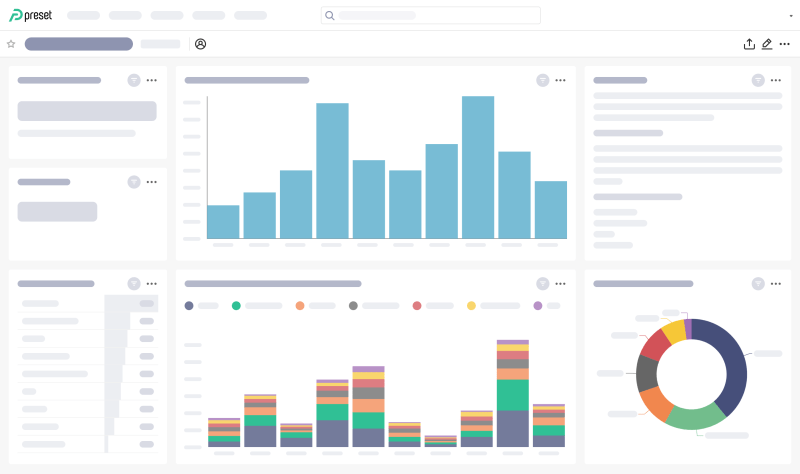Click the large button in the top-left card
Image resolution: width=800 pixels, height=474 pixels.
(87, 111)
